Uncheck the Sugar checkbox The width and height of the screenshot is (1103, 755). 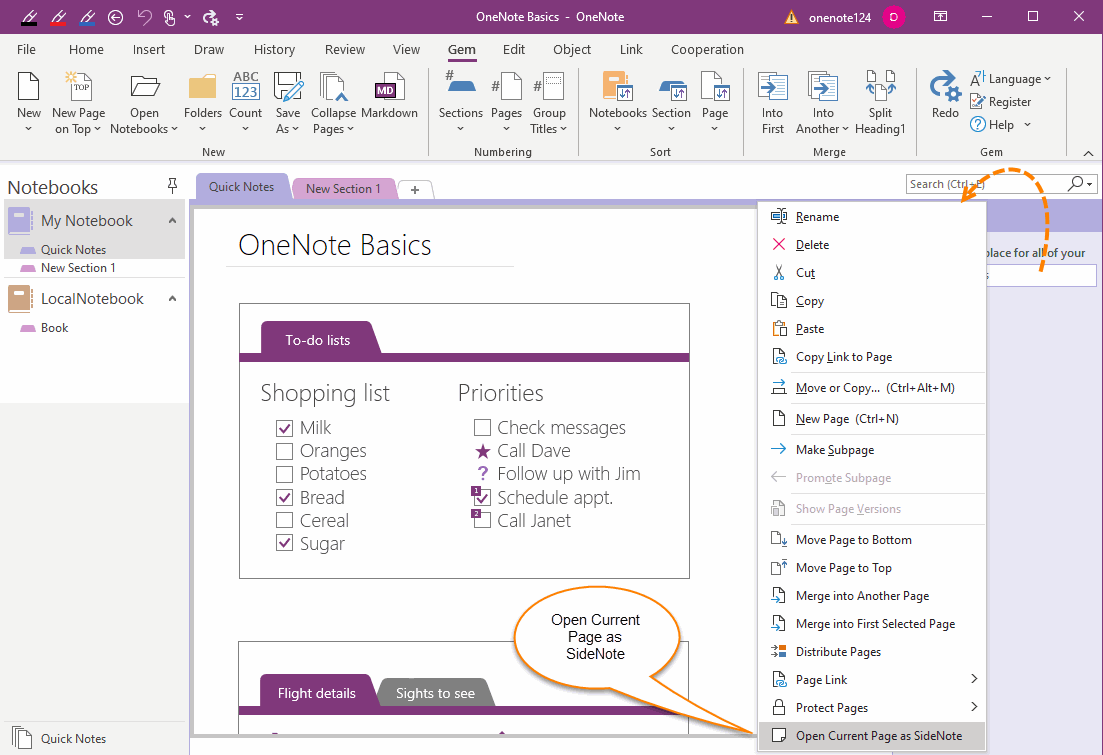(284, 543)
